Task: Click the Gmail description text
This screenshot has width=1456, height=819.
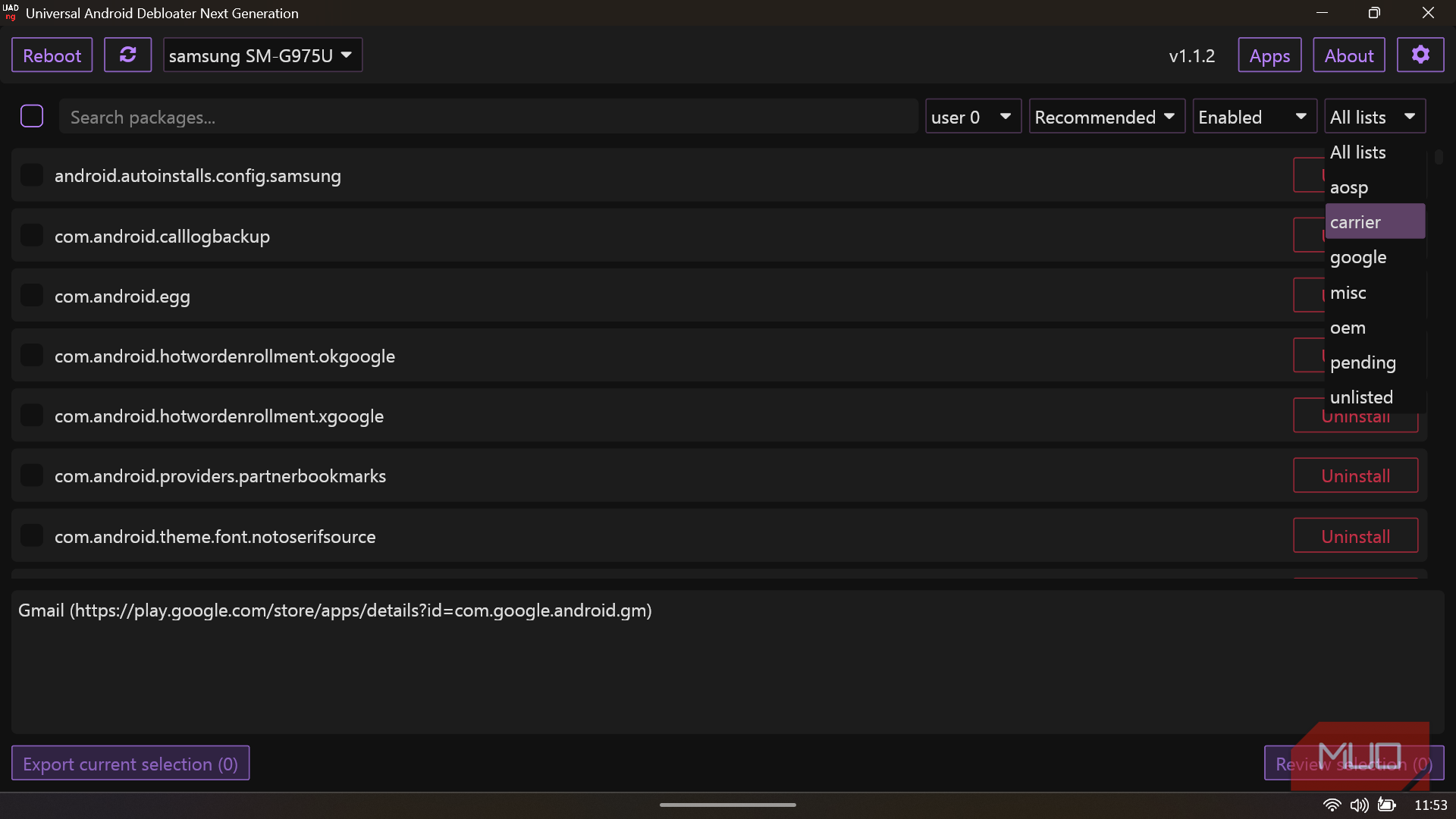Action: 334,610
